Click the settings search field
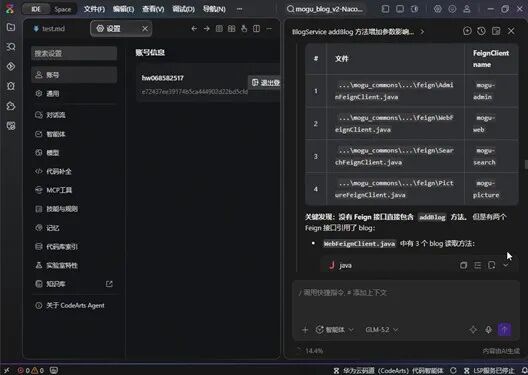This screenshot has width=528, height=375. tap(74, 53)
